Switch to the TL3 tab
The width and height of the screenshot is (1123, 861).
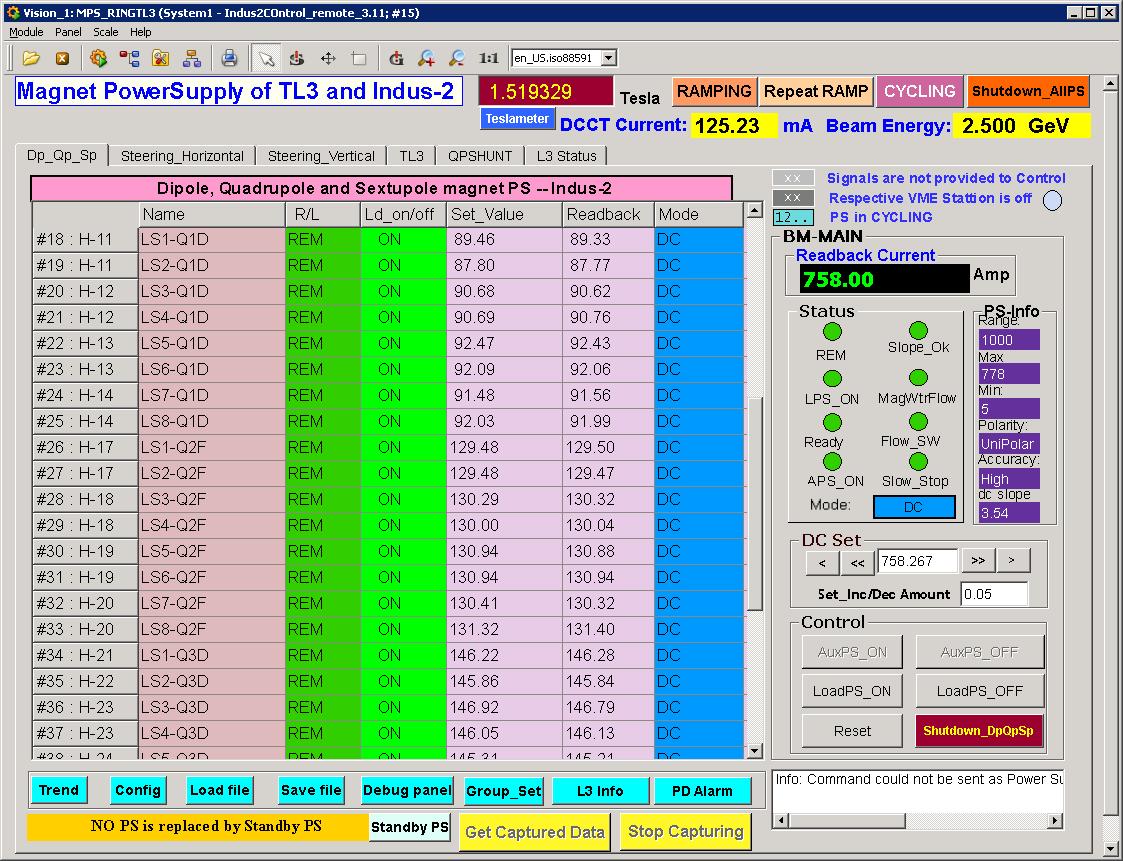point(411,156)
